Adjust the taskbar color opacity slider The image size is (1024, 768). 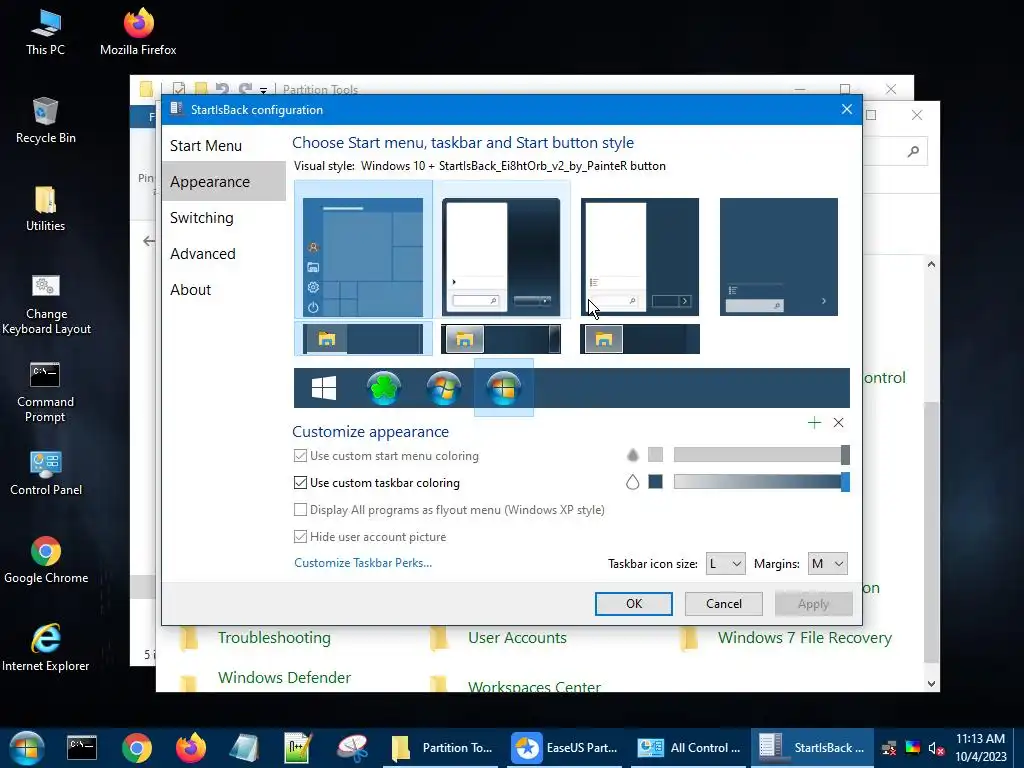coord(761,482)
